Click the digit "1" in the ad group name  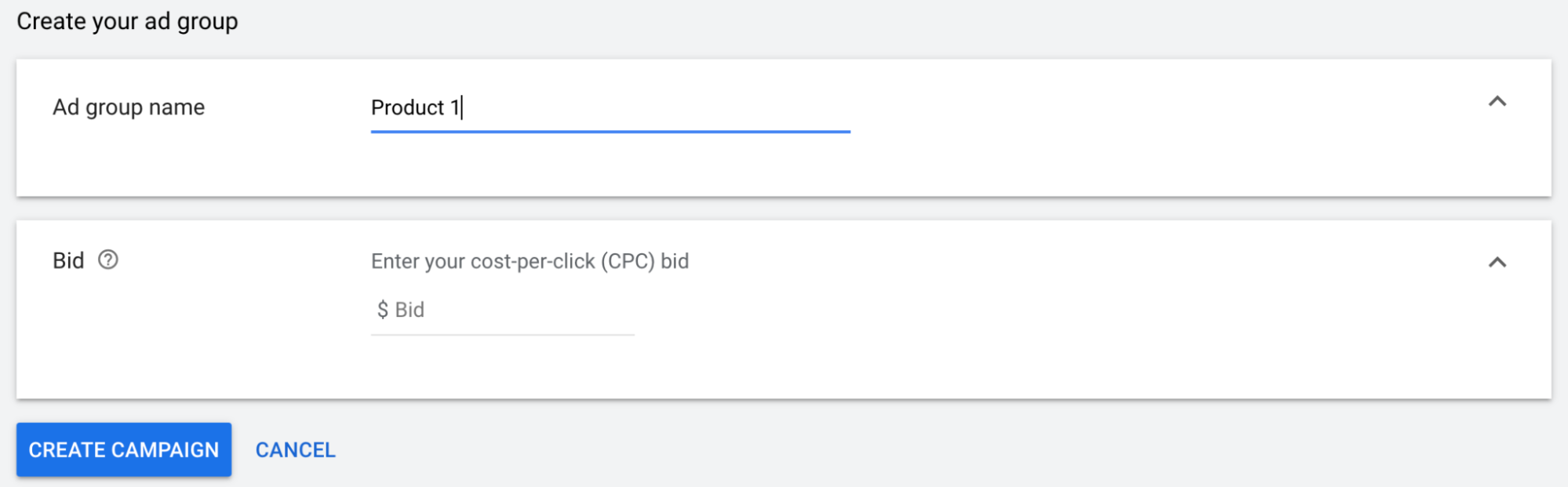[455, 107]
